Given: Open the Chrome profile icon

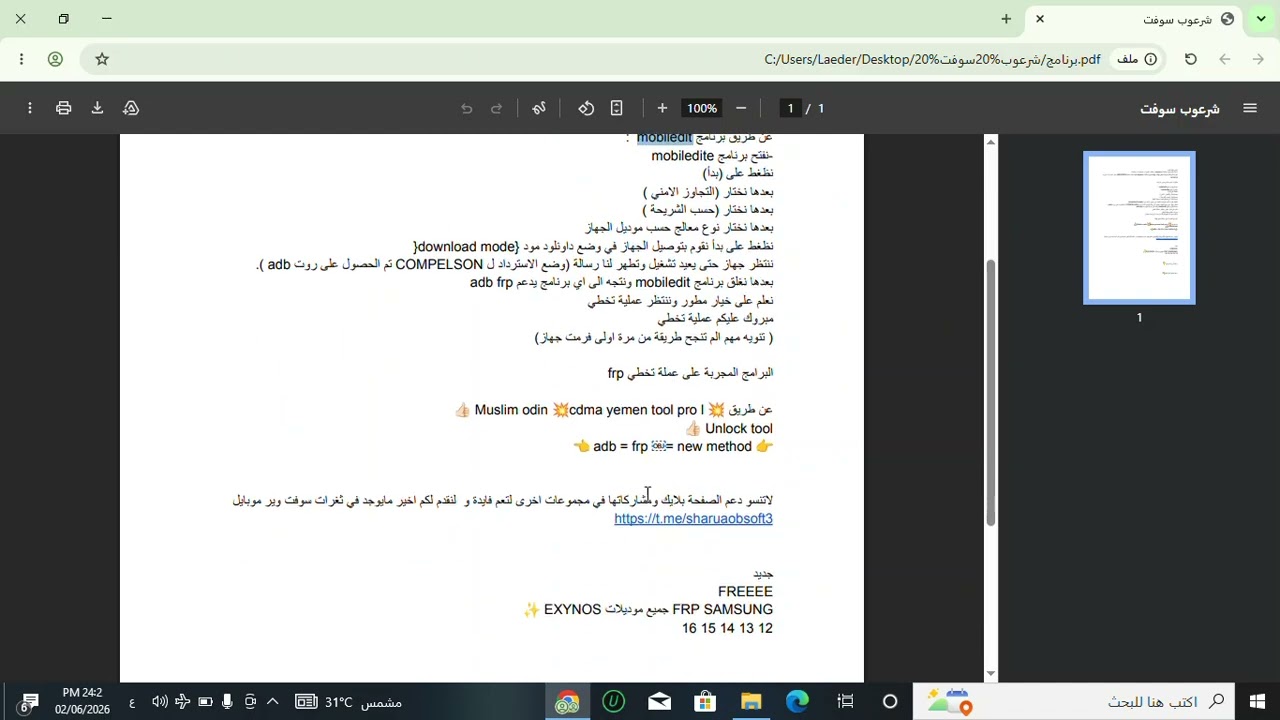Looking at the screenshot, I should 55,59.
